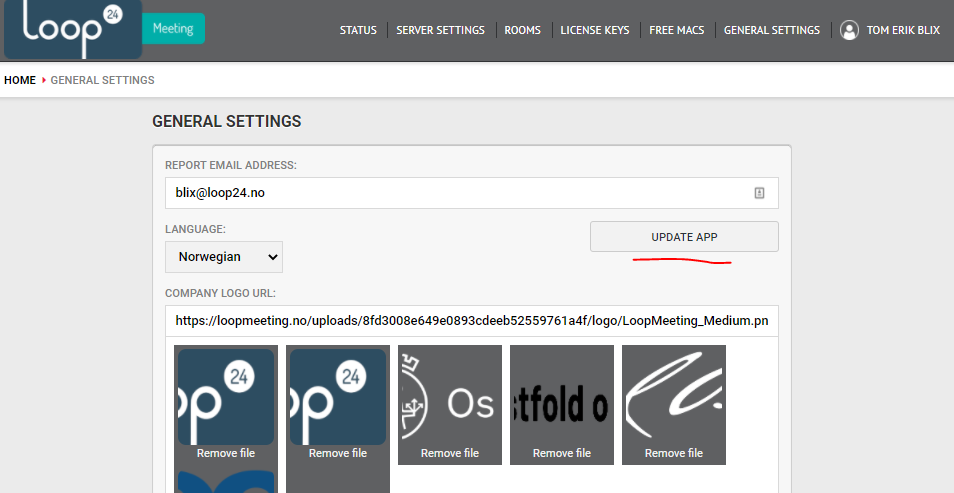Open SERVER SETTINGS in the top navigation
Image resolution: width=954 pixels, height=493 pixels.
pos(440,30)
